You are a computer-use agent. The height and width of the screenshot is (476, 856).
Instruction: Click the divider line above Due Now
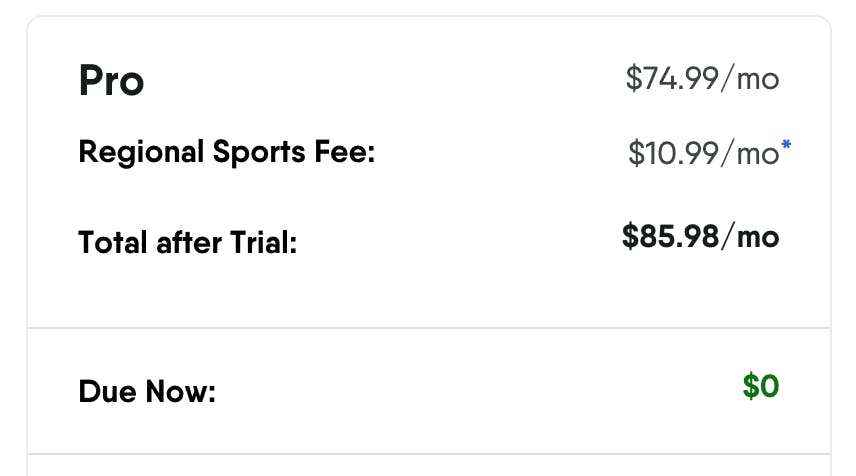(428, 328)
